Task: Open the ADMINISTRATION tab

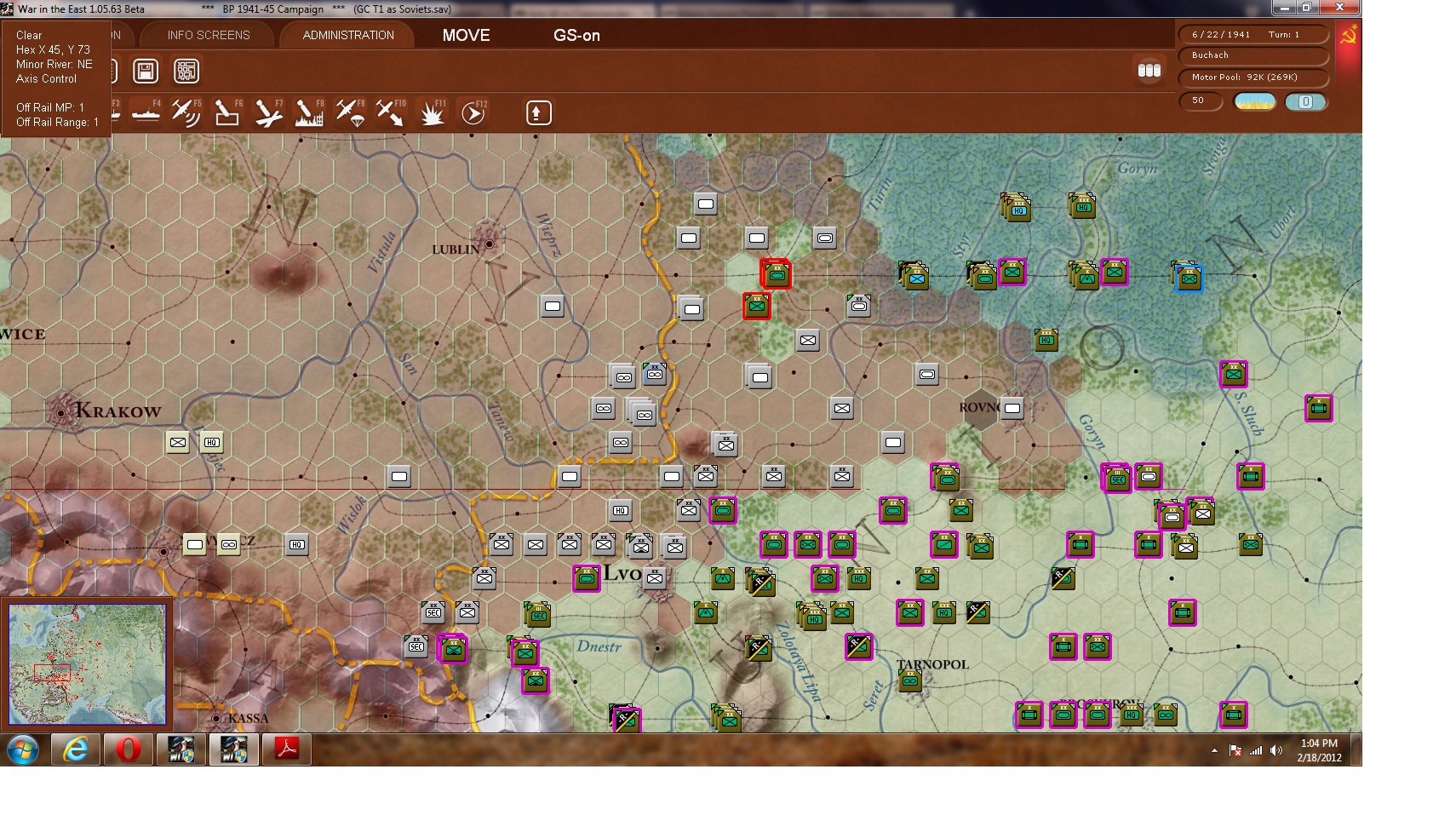Action: click(348, 35)
